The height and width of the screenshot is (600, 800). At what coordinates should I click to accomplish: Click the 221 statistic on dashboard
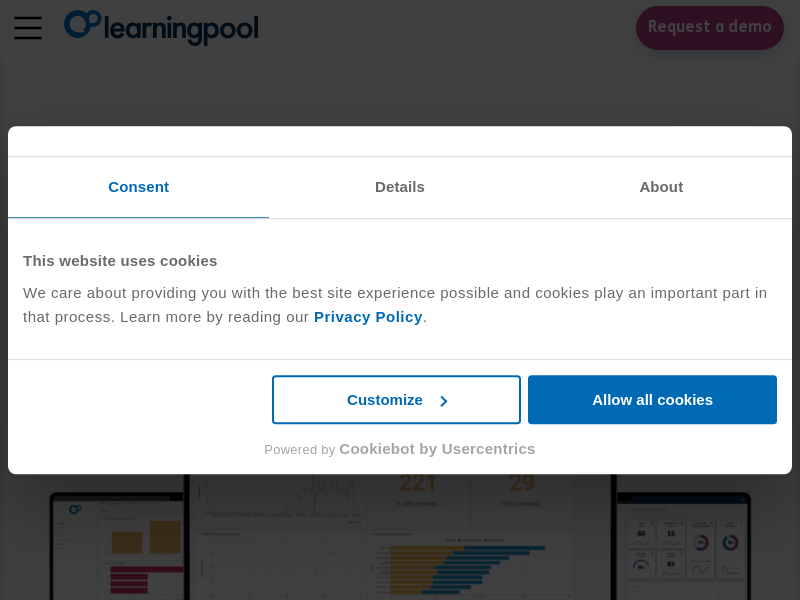point(418,484)
